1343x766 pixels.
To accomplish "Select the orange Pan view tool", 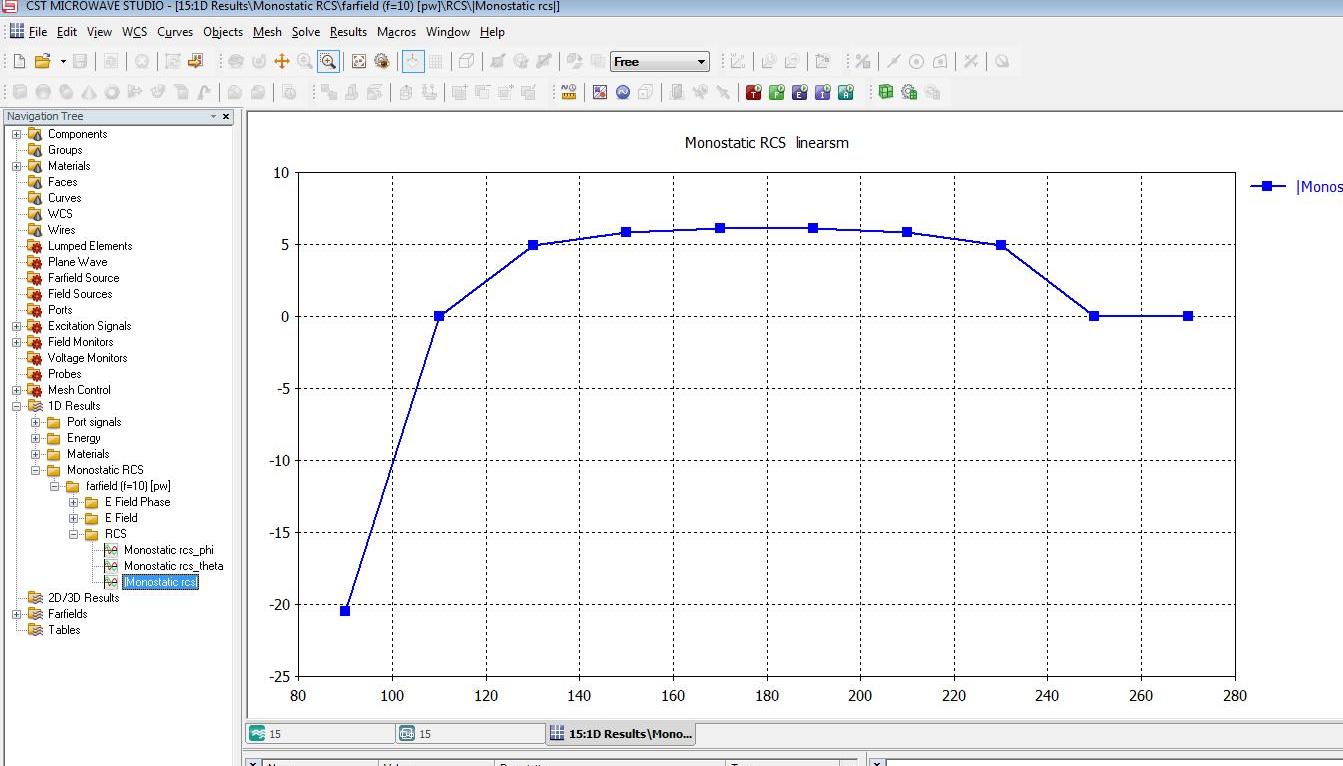I will point(282,62).
